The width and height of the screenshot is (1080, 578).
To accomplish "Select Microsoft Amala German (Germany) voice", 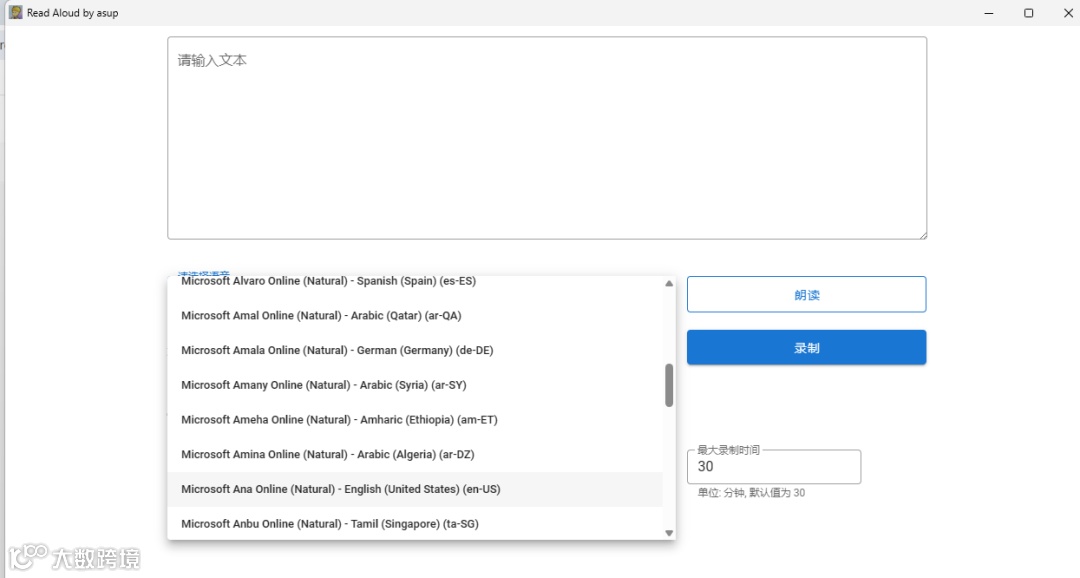I will tap(415, 350).
